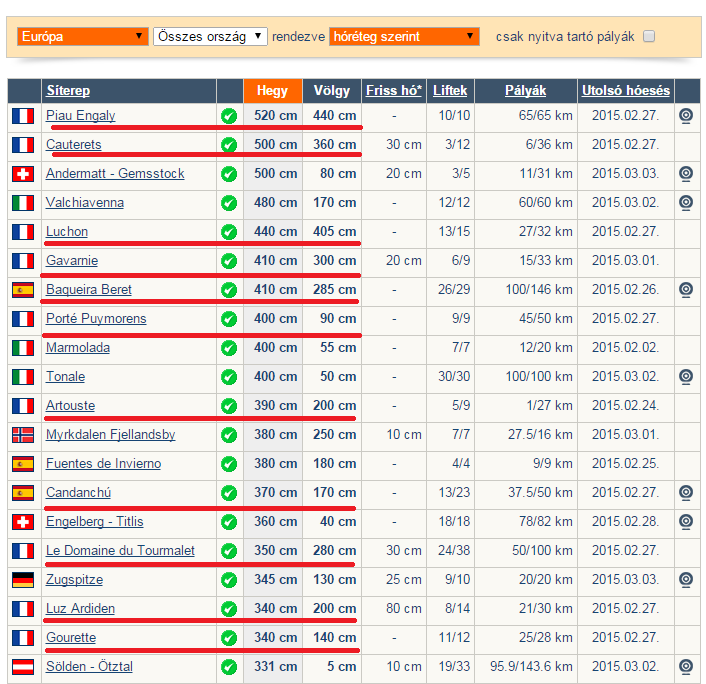The height and width of the screenshot is (684, 706).
Task: Open the Luchon ski resort link
Action: (x=67, y=232)
